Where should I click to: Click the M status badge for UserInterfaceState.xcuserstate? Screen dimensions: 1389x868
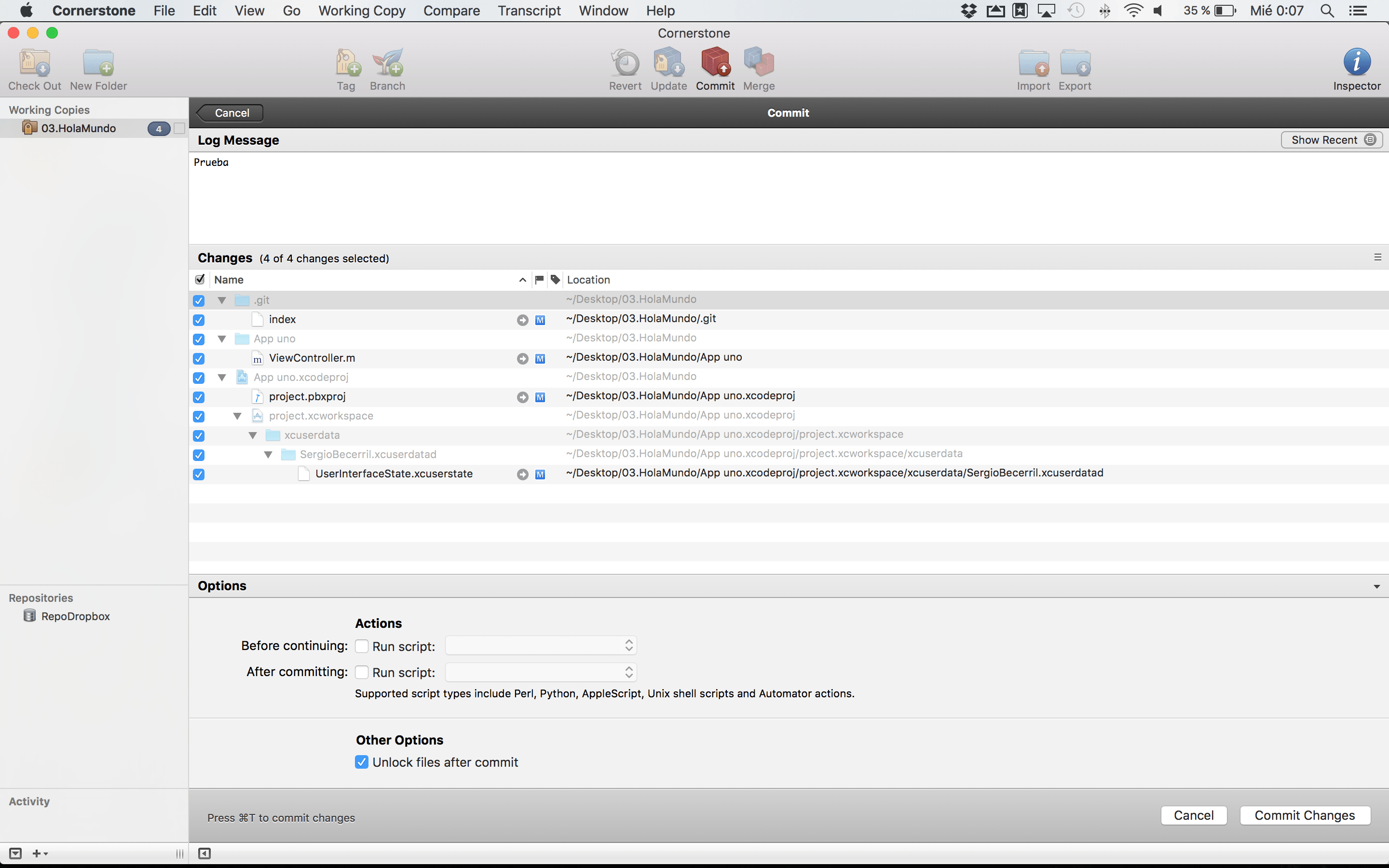tap(540, 475)
